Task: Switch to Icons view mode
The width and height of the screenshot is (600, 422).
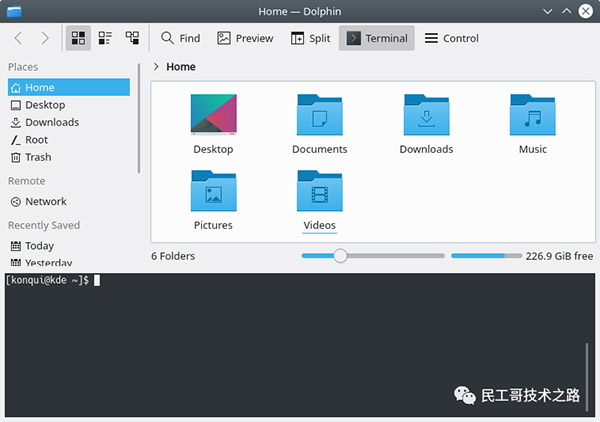Action: (78, 38)
